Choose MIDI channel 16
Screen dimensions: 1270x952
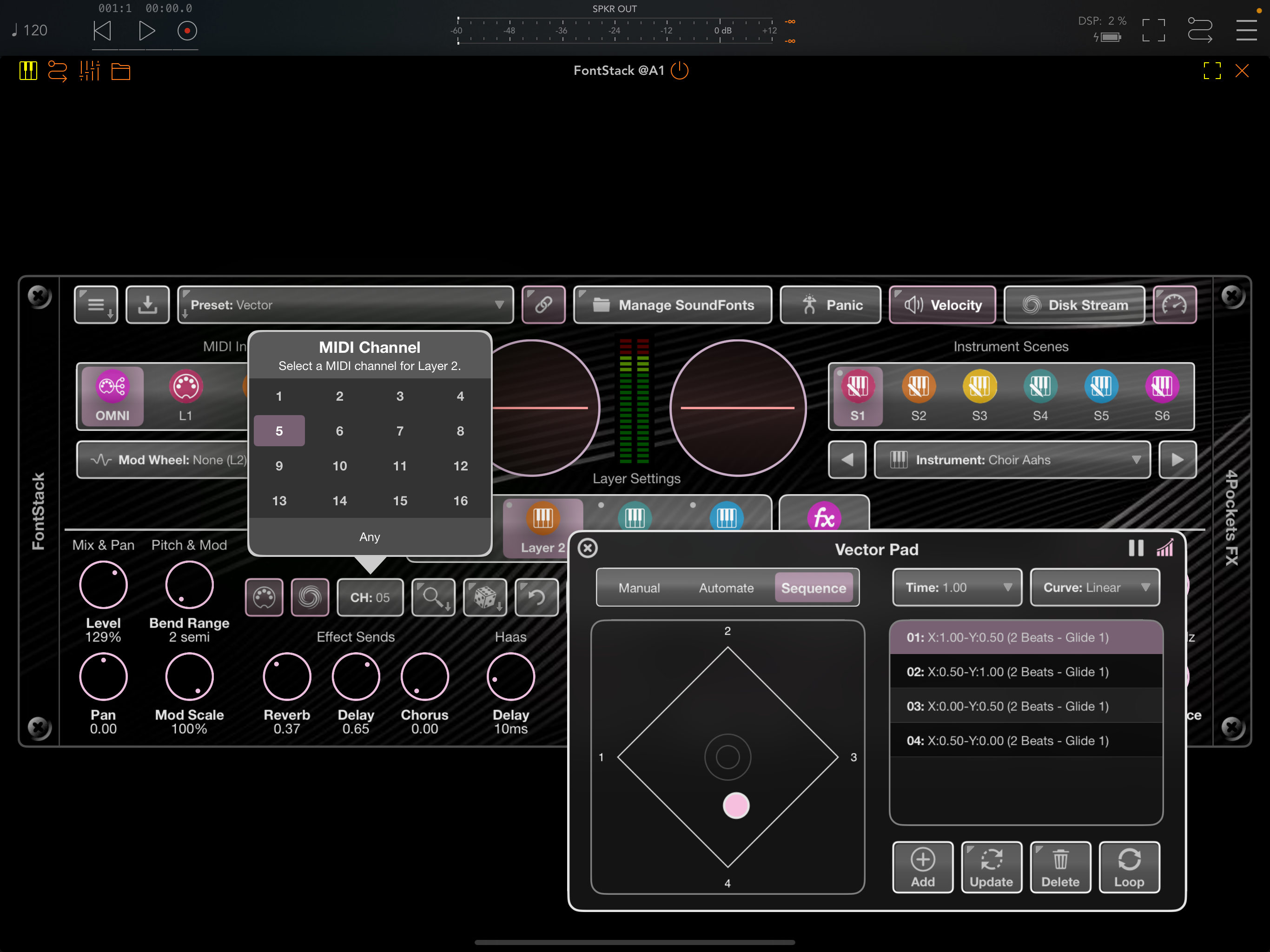[461, 501]
